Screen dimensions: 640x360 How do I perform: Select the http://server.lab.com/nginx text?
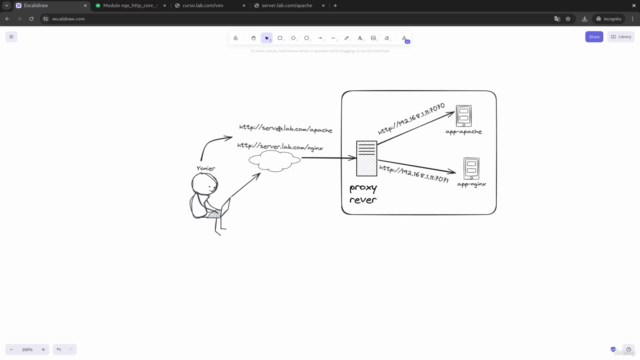click(x=280, y=147)
